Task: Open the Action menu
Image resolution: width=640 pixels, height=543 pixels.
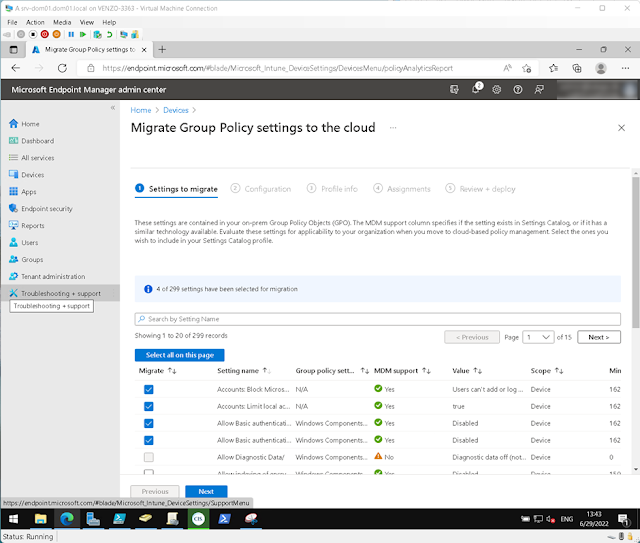Action: [35, 22]
